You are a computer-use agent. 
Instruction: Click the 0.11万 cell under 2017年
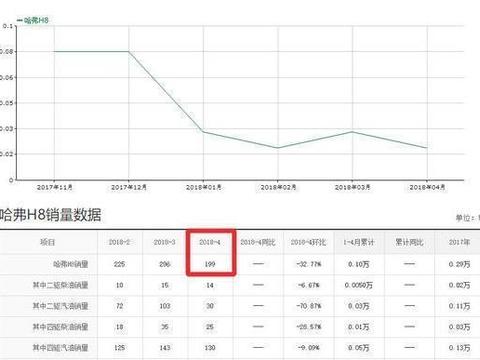(459, 306)
